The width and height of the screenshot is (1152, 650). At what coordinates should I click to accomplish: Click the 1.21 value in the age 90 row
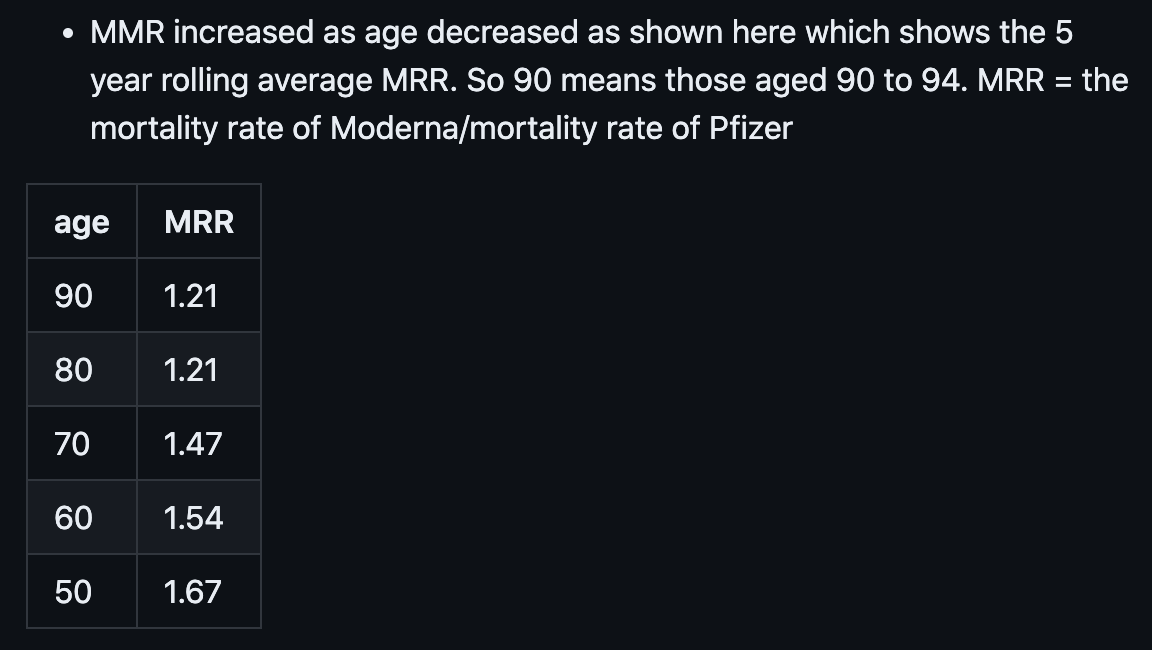point(190,296)
